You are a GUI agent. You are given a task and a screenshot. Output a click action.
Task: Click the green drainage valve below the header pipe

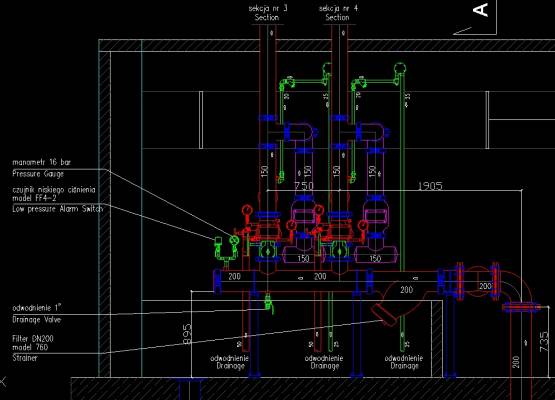click(x=269, y=304)
